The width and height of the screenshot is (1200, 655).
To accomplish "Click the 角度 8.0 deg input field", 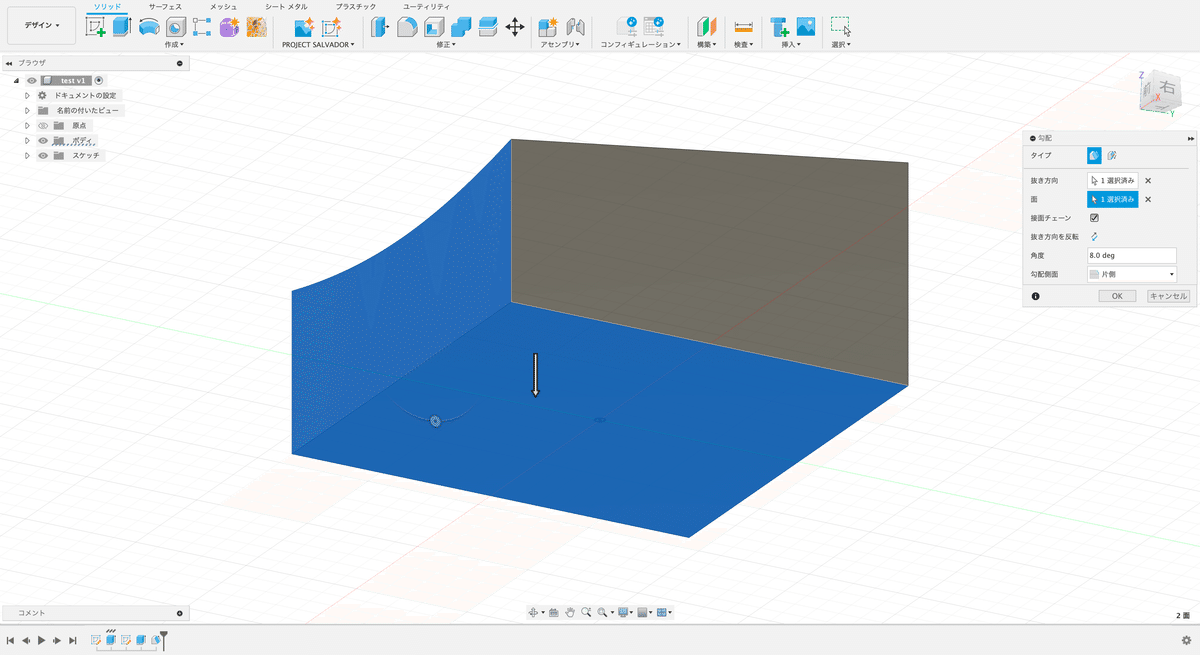I will [x=1132, y=256].
